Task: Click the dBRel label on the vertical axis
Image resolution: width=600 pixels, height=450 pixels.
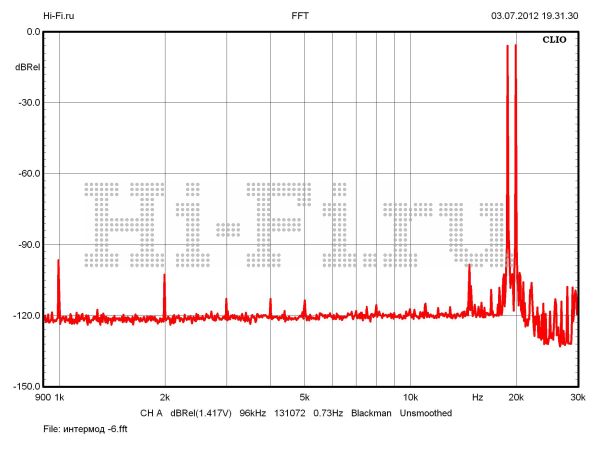Action: pos(27,67)
